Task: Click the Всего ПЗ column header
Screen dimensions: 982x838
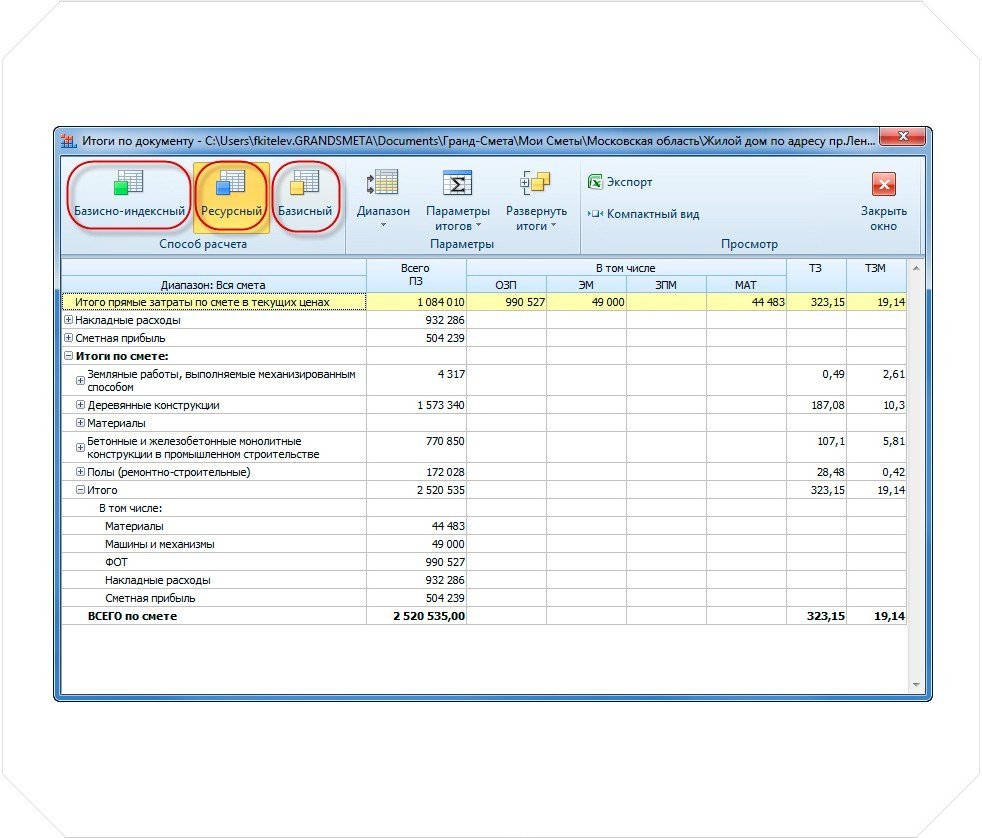Action: coord(416,276)
